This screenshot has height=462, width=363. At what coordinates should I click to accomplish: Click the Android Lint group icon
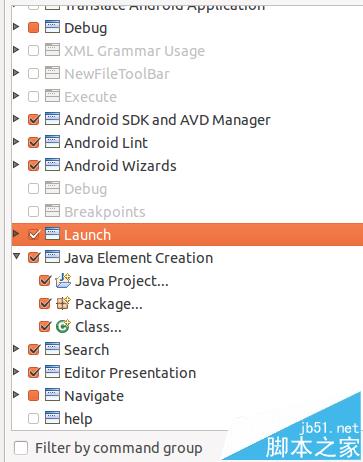pyautogui.click(x=52, y=142)
